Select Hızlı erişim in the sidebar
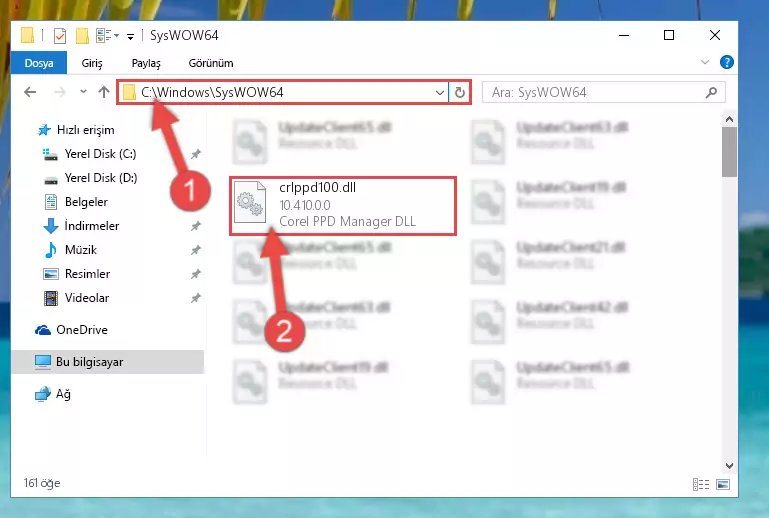The height and width of the screenshot is (518, 769). (x=85, y=130)
